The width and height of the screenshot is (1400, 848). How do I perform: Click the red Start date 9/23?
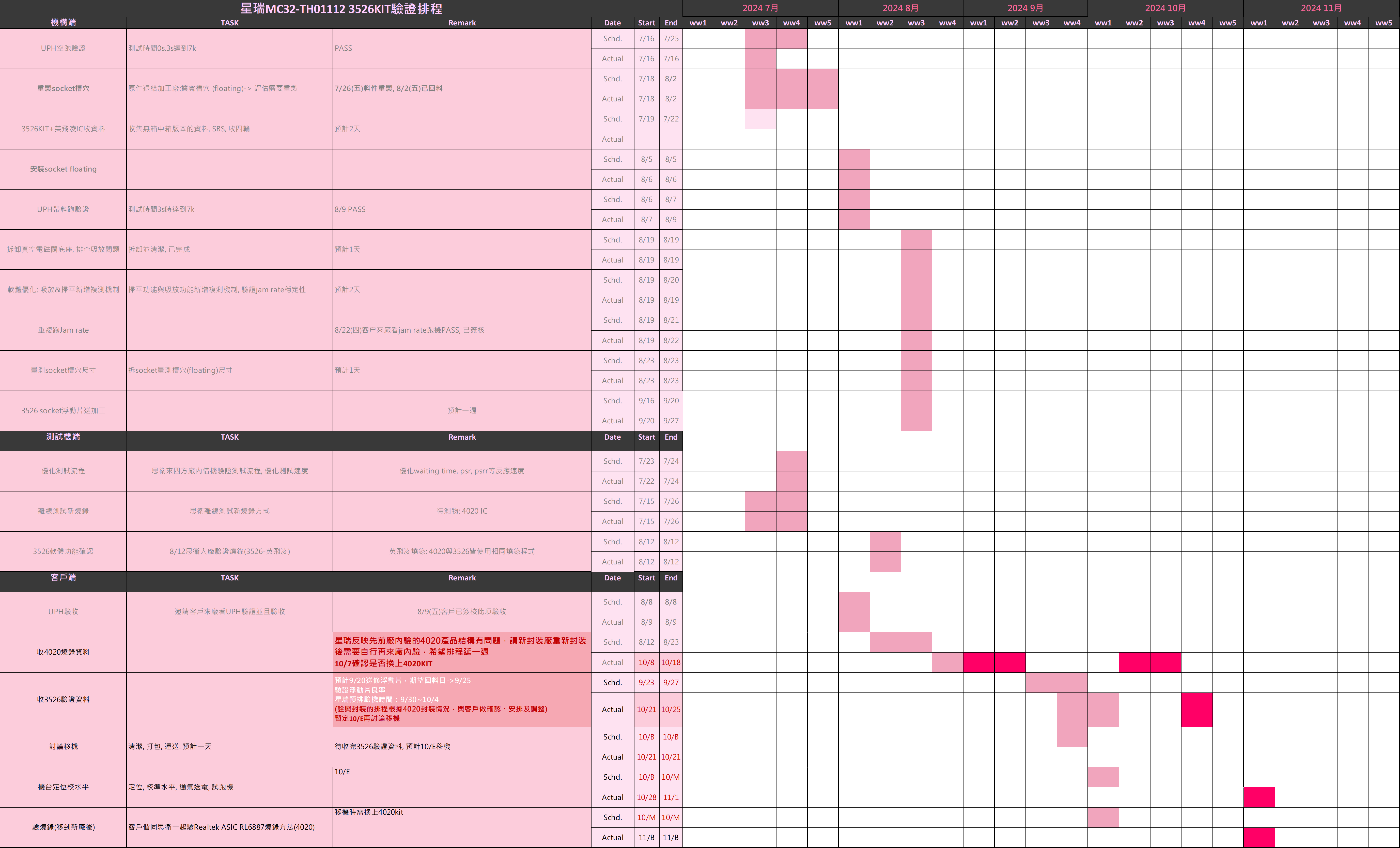point(647,683)
